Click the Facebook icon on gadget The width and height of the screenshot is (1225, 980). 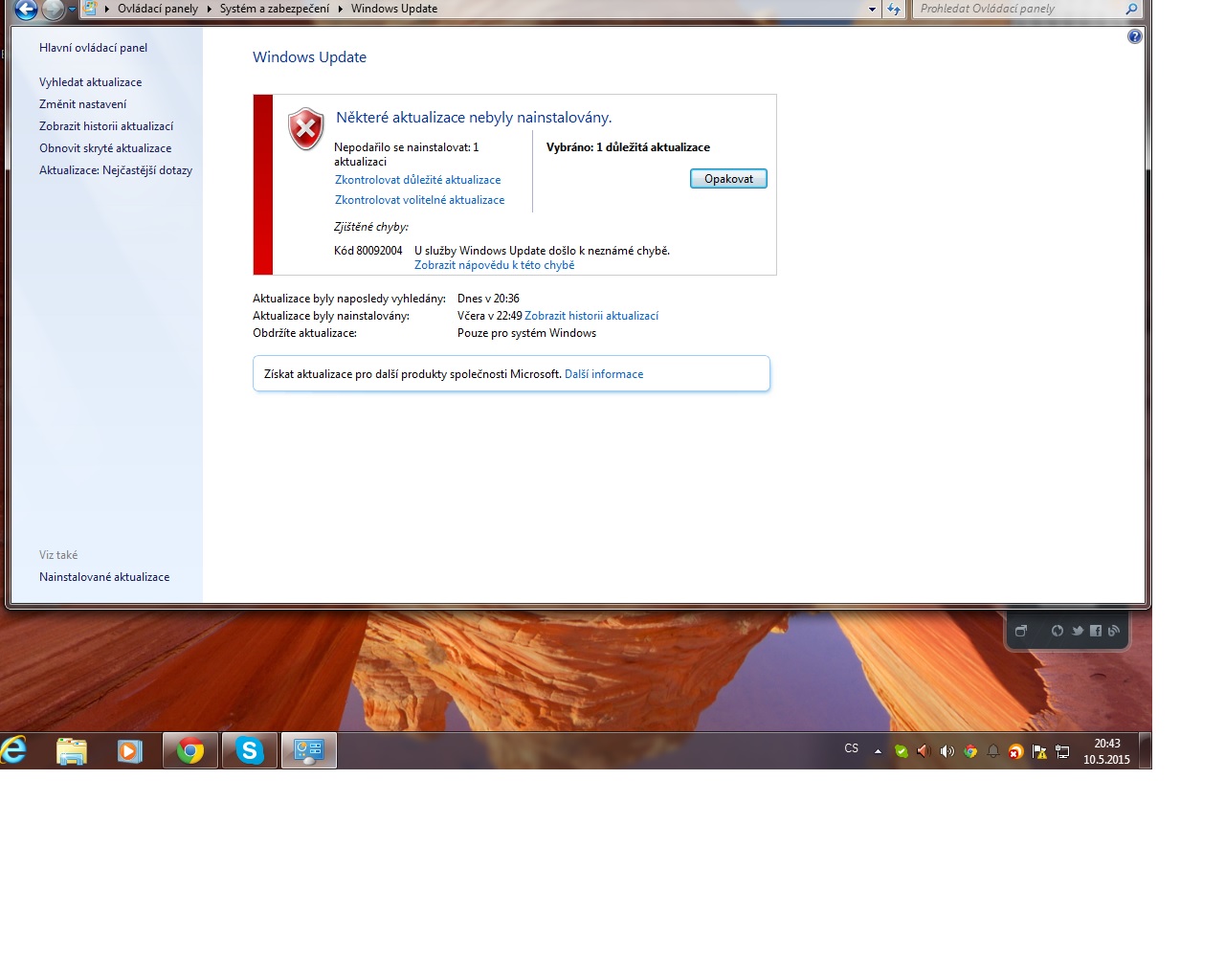pyautogui.click(x=1096, y=631)
